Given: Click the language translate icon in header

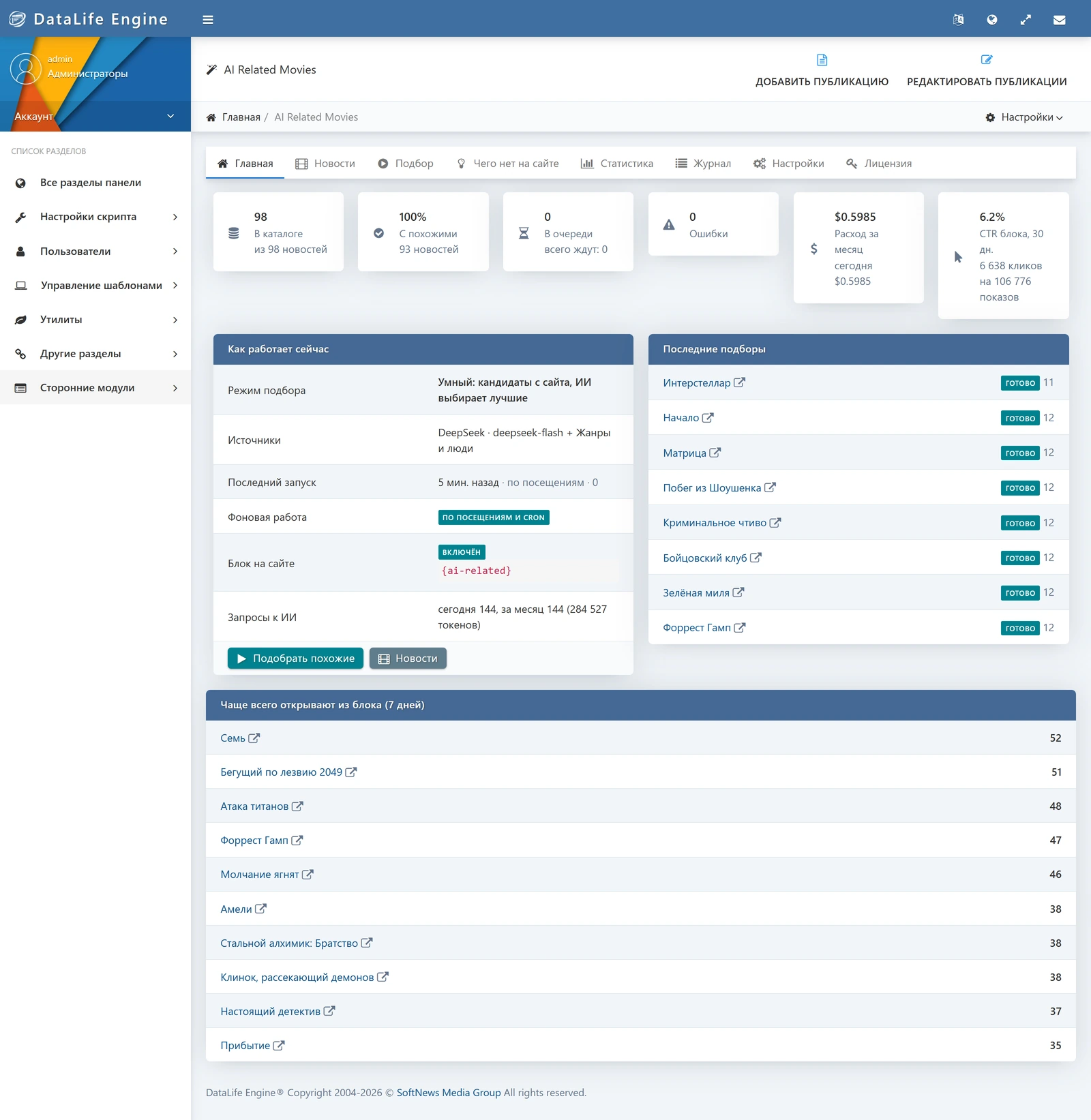Looking at the screenshot, I should coord(958,20).
